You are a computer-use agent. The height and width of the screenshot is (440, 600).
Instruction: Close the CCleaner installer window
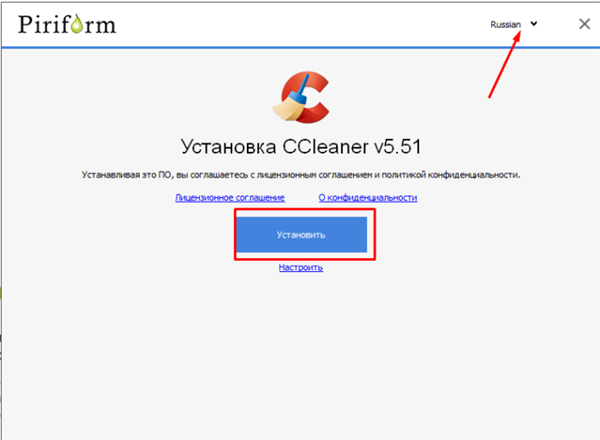point(584,24)
